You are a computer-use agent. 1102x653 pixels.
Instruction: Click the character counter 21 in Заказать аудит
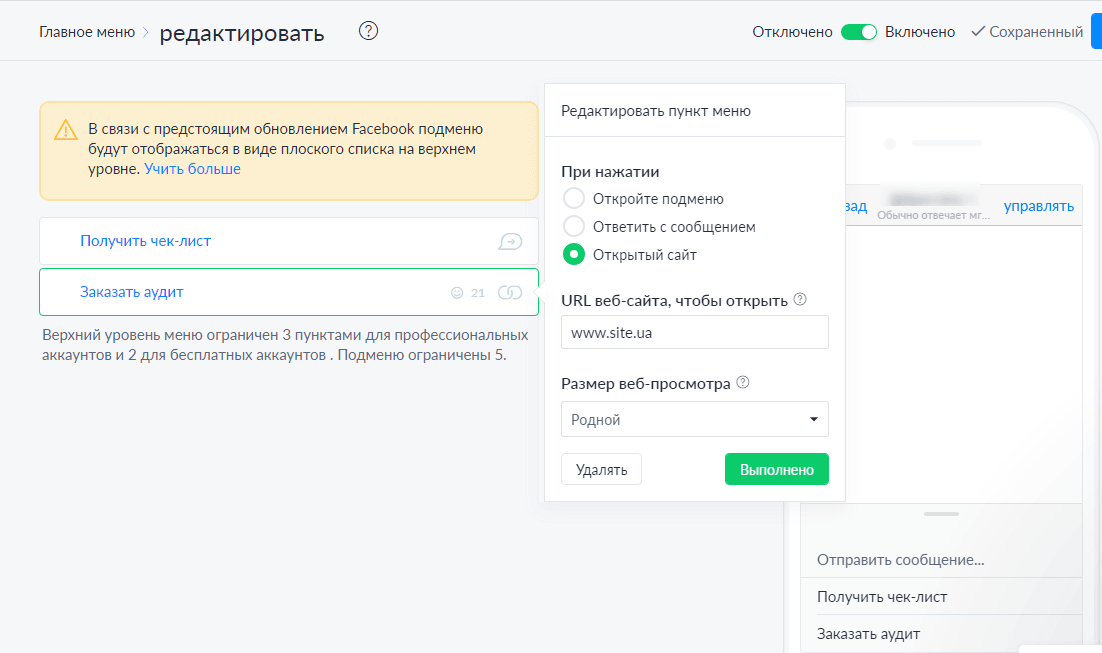[x=478, y=293]
